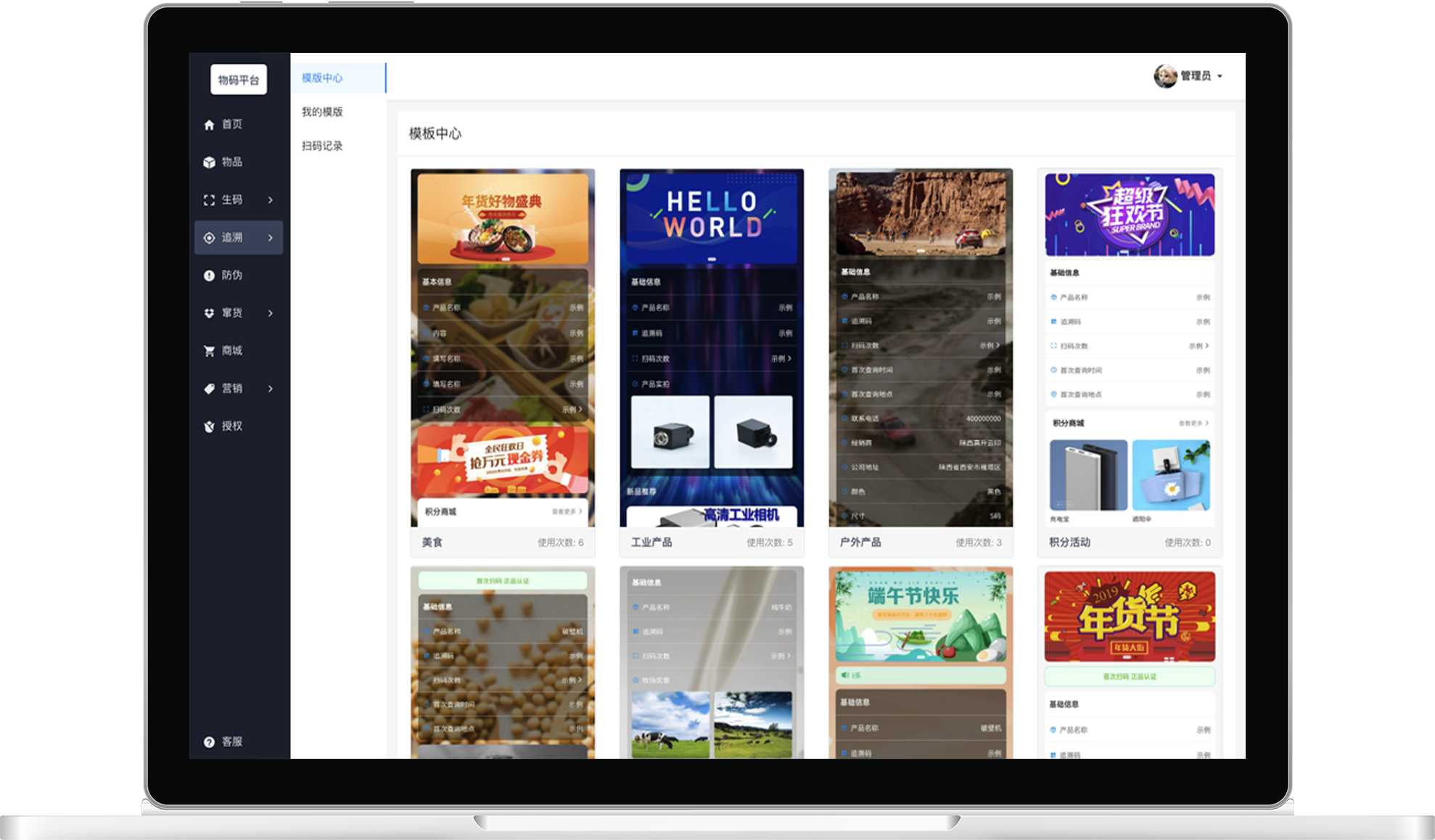Expand the 生码 submenu chevron

271,200
